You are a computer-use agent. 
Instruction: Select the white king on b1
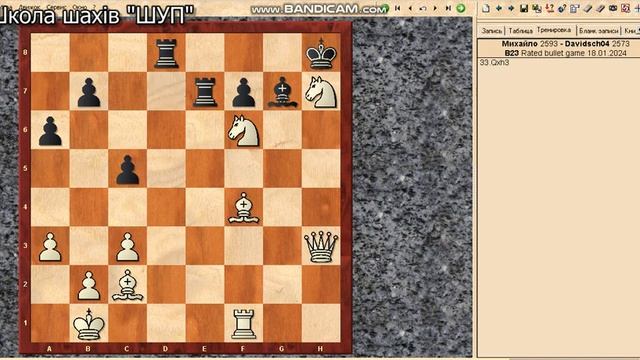(x=89, y=324)
